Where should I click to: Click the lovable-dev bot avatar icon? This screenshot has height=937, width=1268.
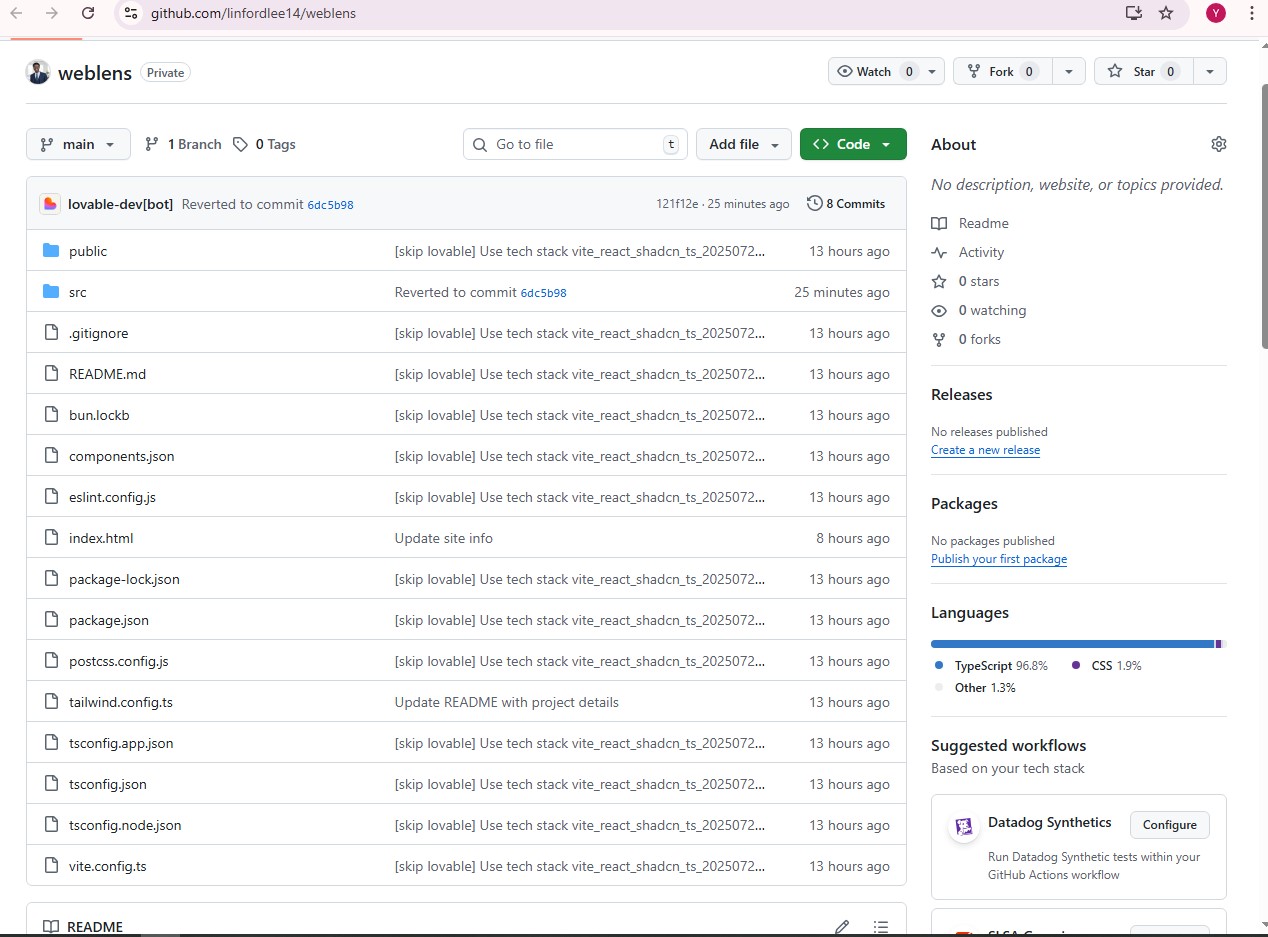50,204
